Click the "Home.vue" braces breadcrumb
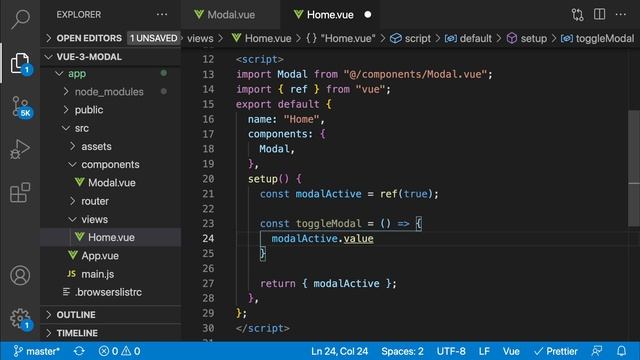 [341, 38]
